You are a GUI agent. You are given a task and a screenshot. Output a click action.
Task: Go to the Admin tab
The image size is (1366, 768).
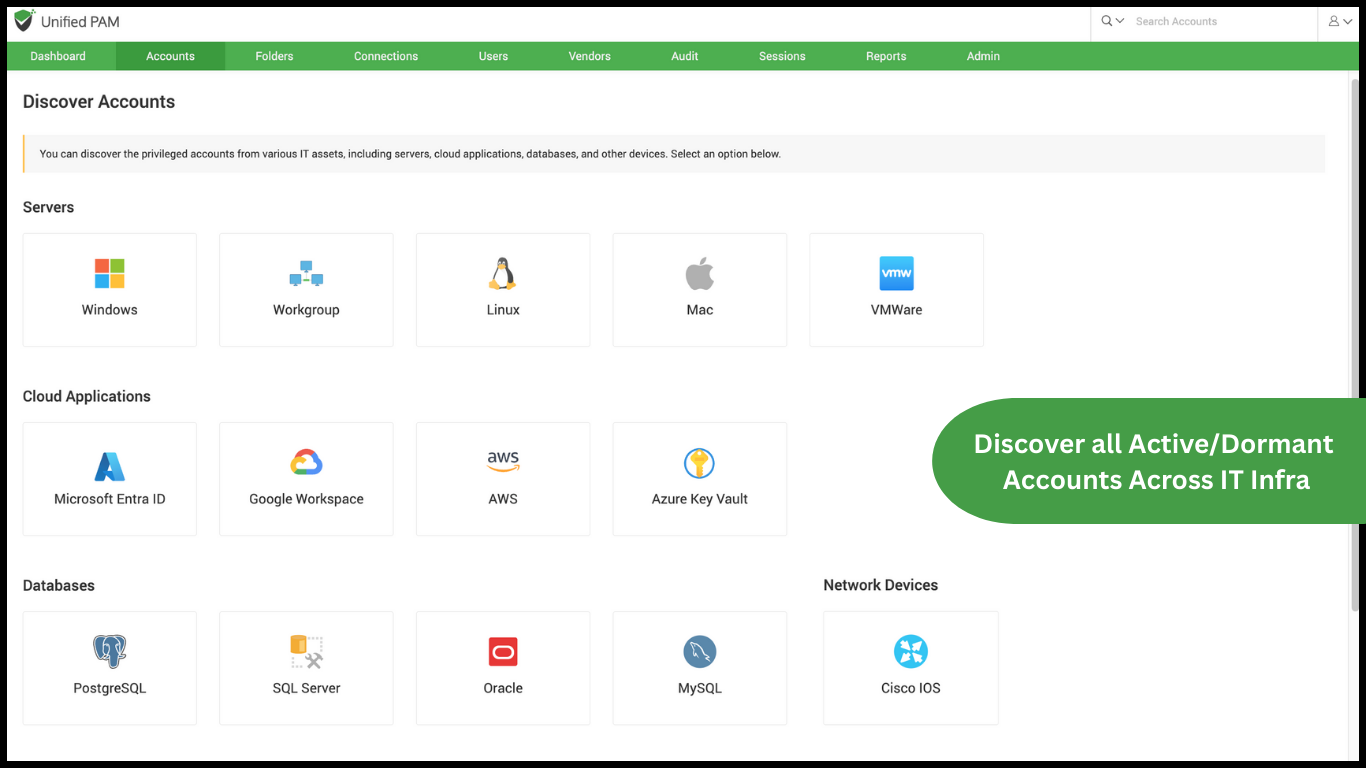983,56
